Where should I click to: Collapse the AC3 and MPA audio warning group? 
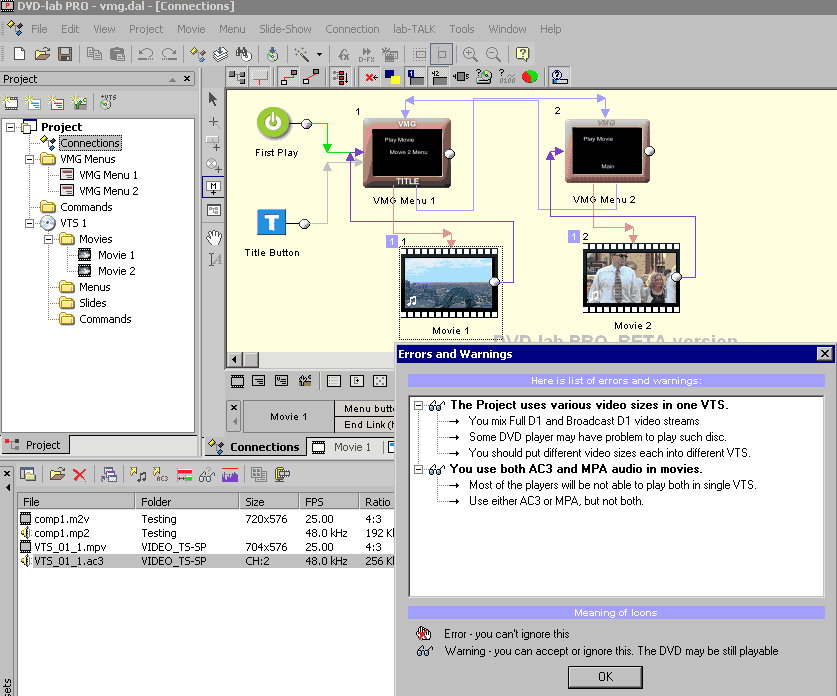tap(419, 469)
